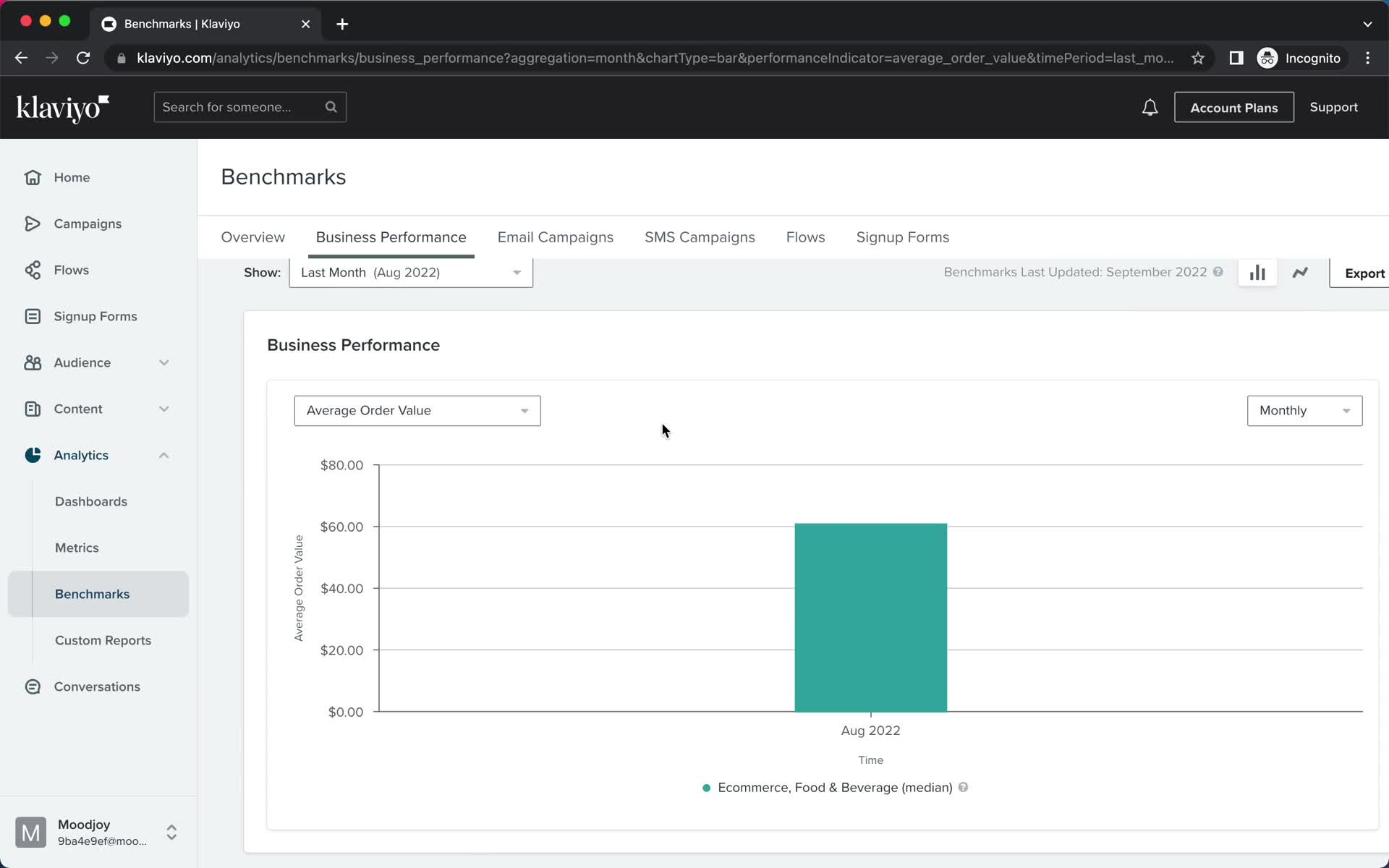This screenshot has width=1389, height=868.
Task: Switch to bar chart view
Action: click(x=1257, y=273)
